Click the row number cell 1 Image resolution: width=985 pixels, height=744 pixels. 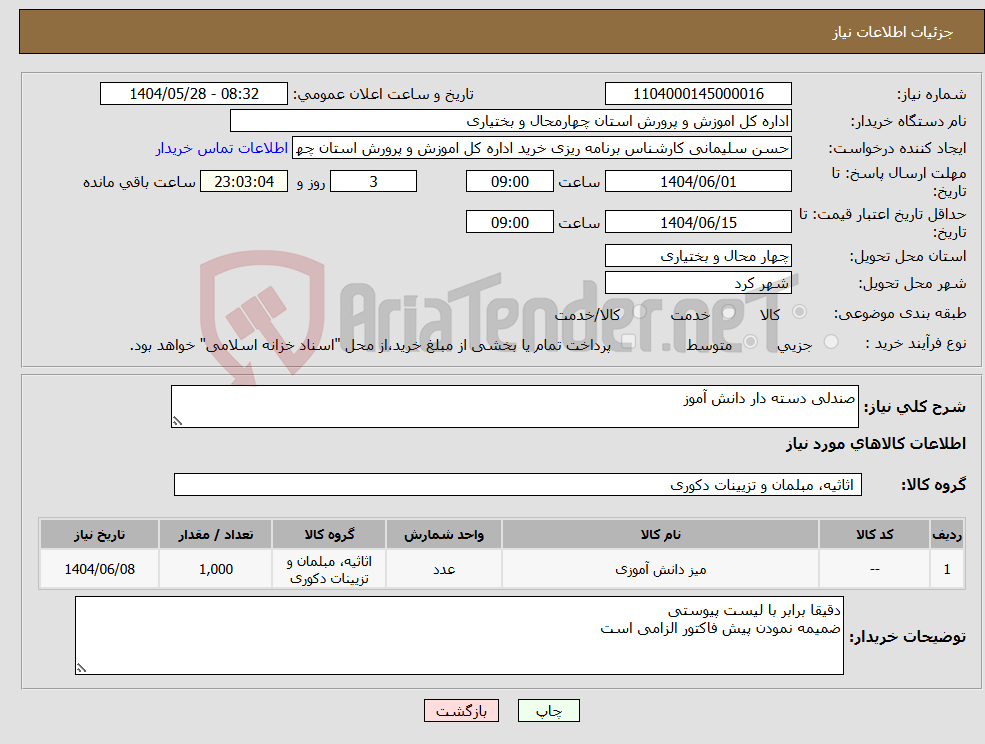coord(947,569)
